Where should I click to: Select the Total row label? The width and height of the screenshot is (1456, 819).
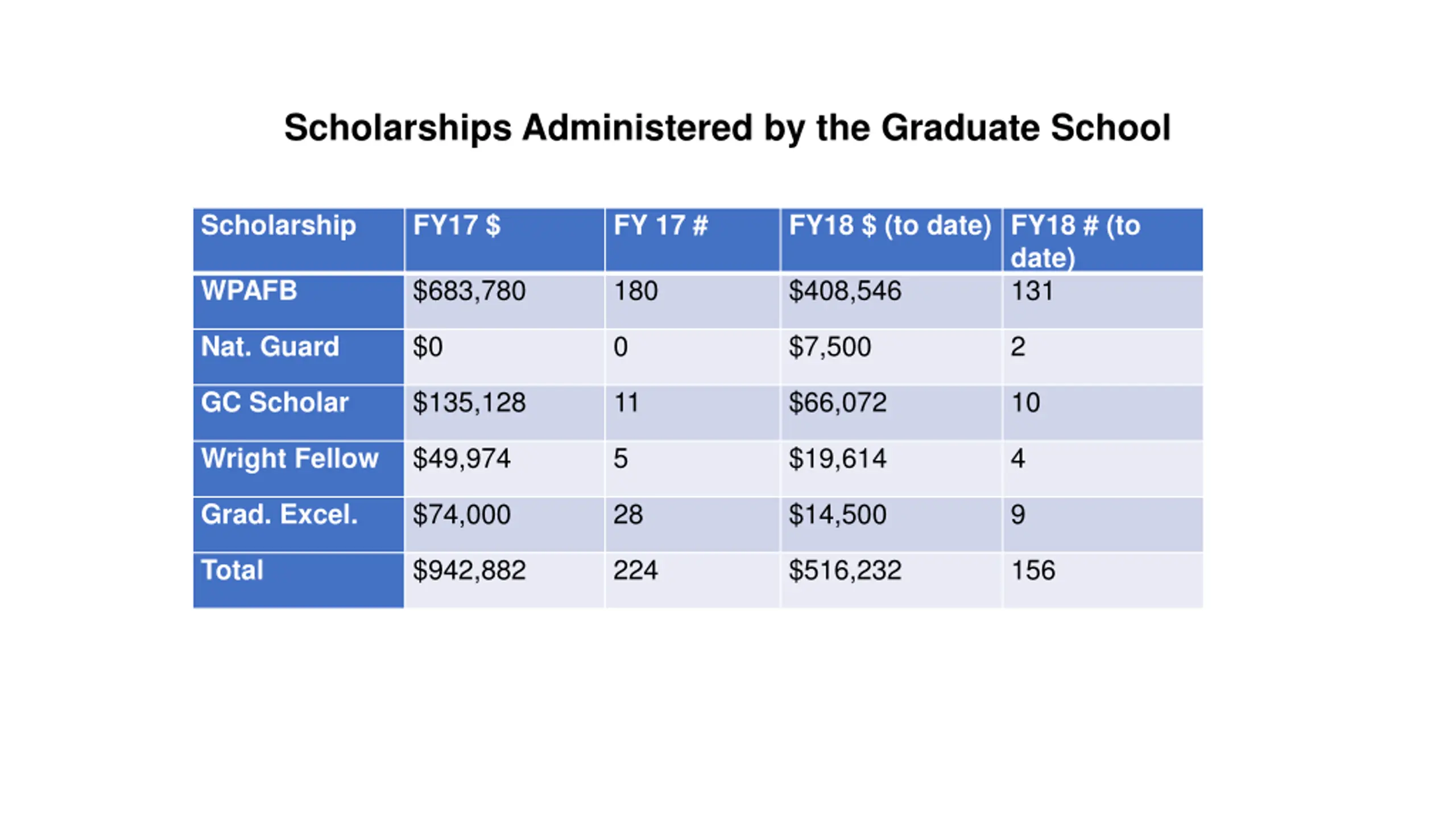pyautogui.click(x=299, y=580)
